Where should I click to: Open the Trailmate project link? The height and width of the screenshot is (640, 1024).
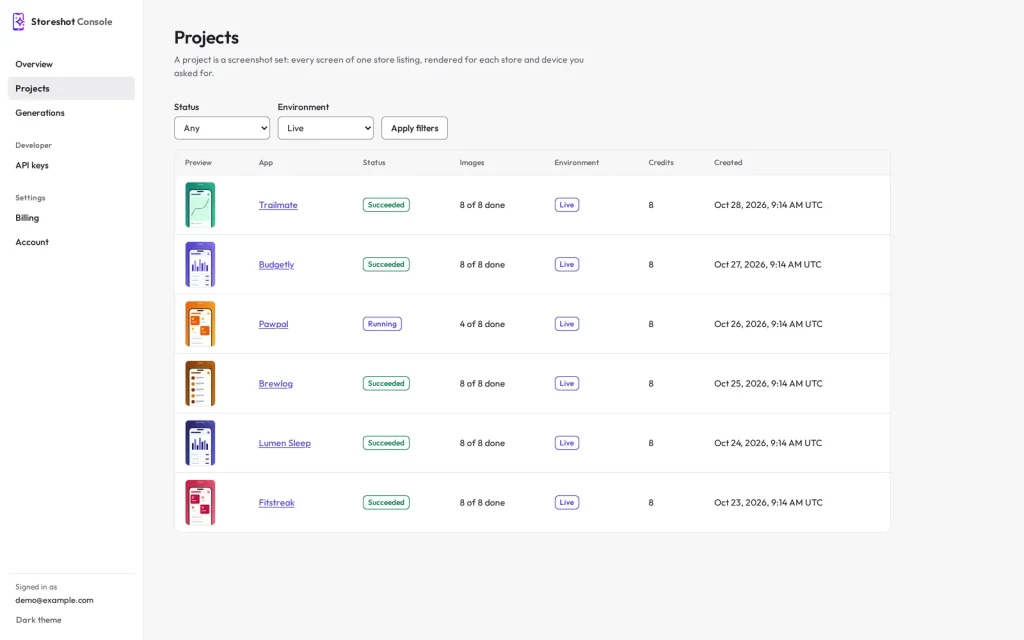coord(278,205)
